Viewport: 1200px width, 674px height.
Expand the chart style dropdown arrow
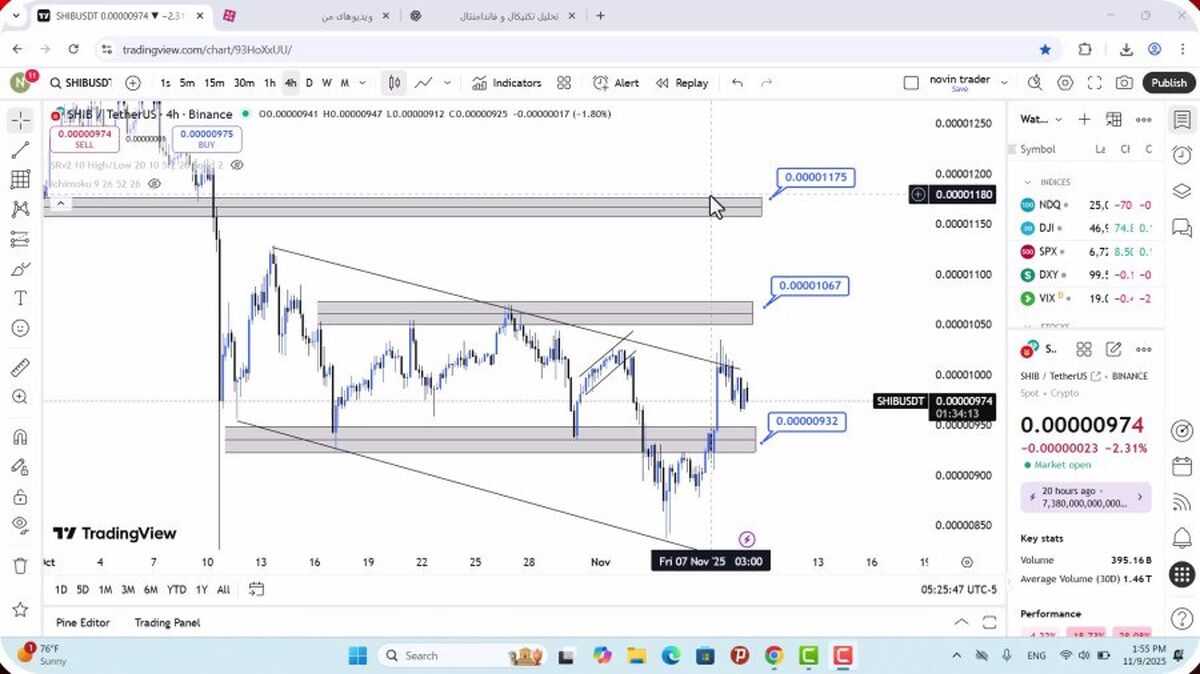447,83
